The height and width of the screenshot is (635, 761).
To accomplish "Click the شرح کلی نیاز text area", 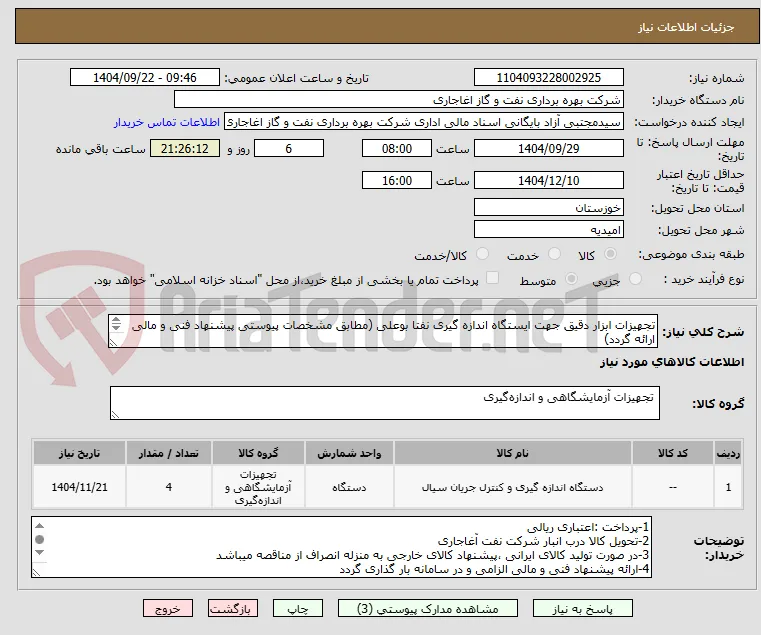I will [383, 331].
